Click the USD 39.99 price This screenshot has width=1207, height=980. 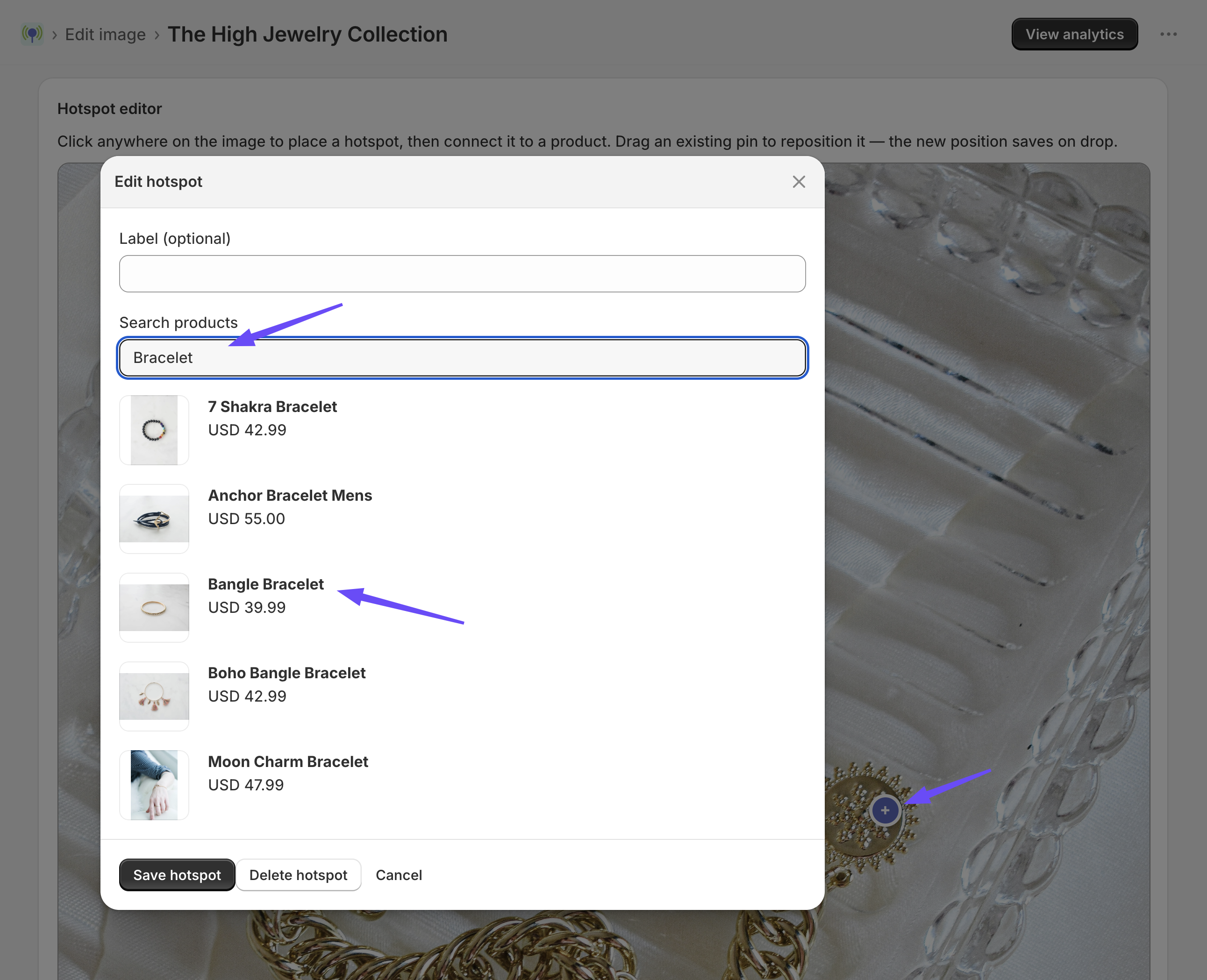pos(247,607)
